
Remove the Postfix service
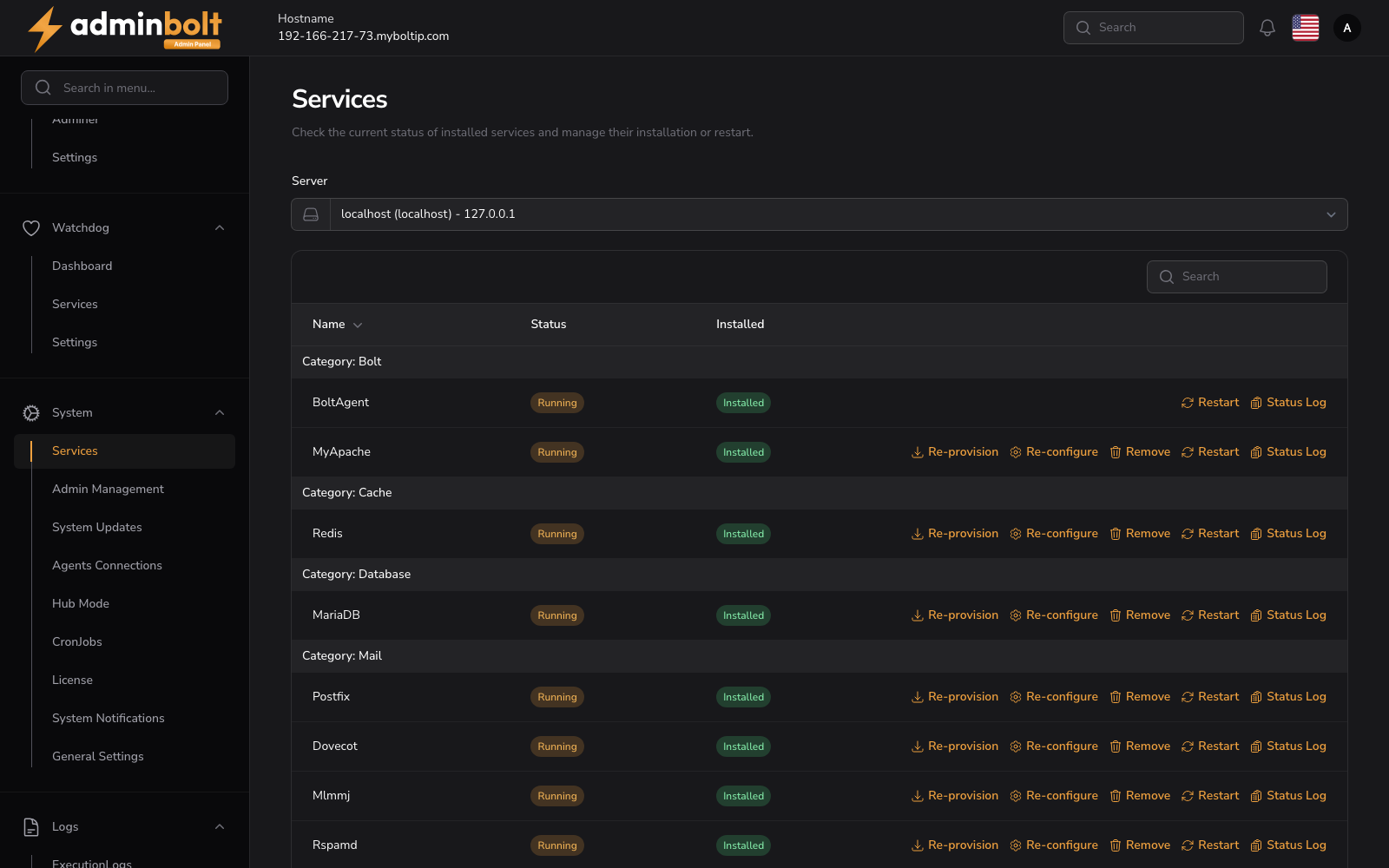1140,697
